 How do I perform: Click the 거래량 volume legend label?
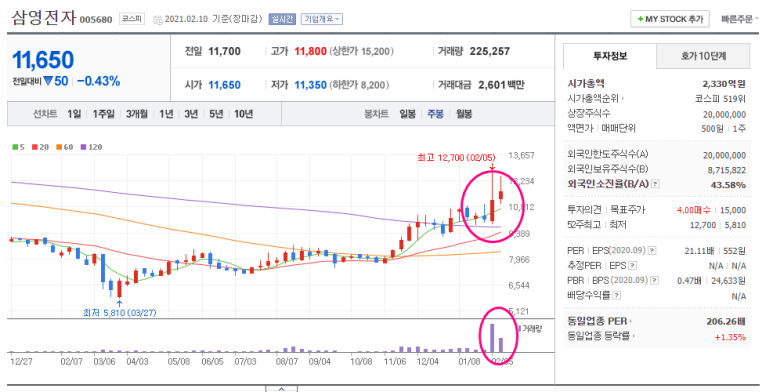point(530,328)
